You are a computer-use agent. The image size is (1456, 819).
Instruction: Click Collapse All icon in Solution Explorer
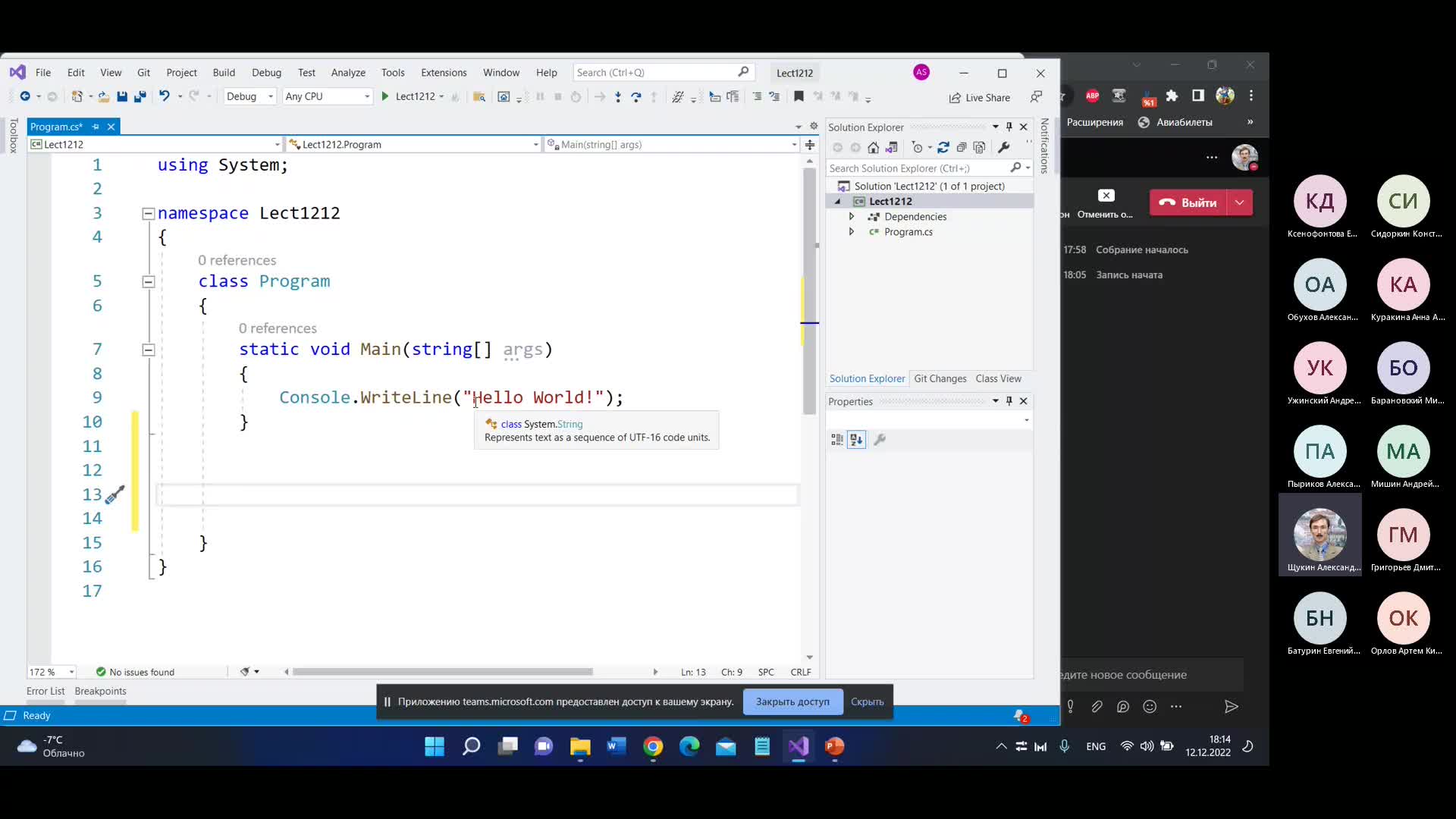(x=962, y=147)
